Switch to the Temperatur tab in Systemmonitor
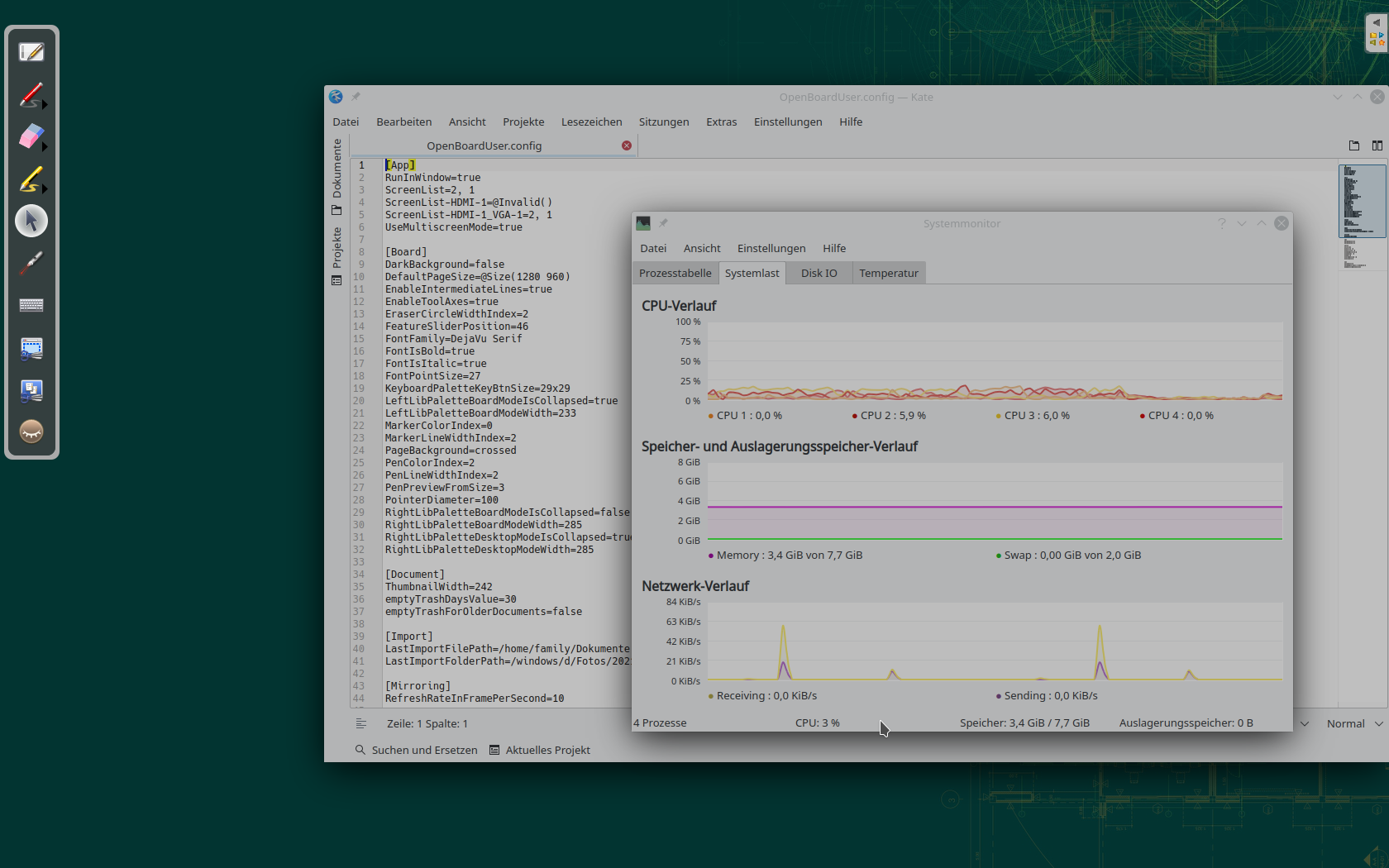Viewport: 1389px width, 868px height. (x=889, y=273)
